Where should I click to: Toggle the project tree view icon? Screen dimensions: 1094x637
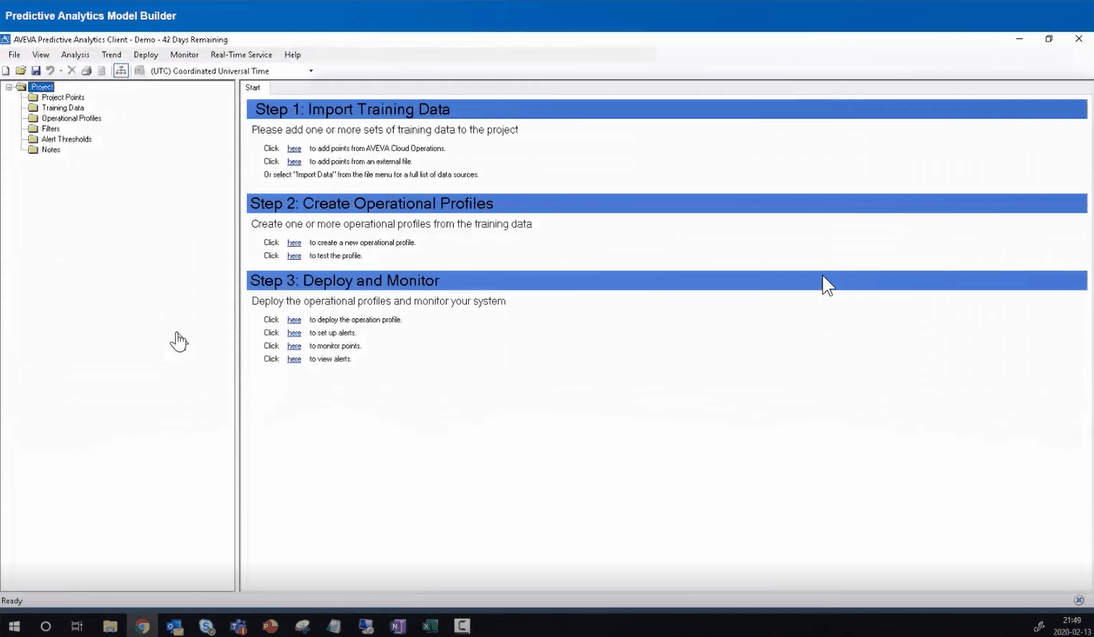coord(121,71)
